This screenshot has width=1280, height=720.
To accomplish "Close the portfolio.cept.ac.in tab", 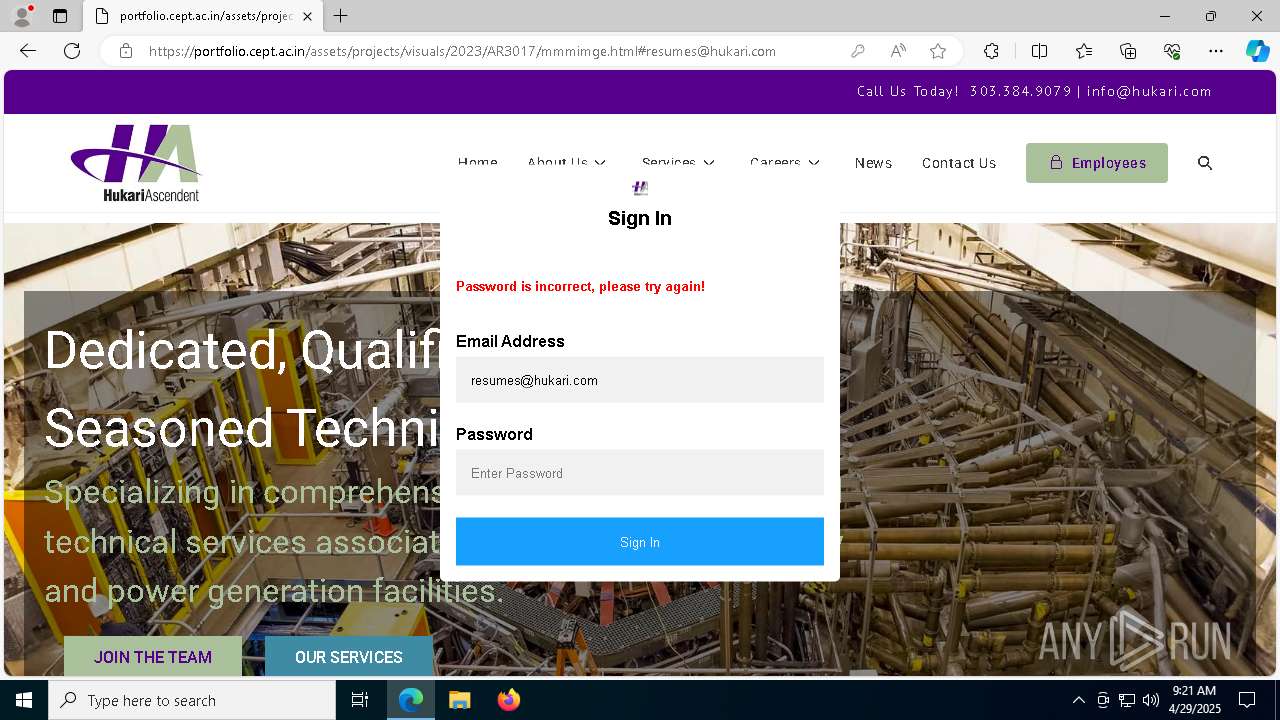I will pos(307,16).
